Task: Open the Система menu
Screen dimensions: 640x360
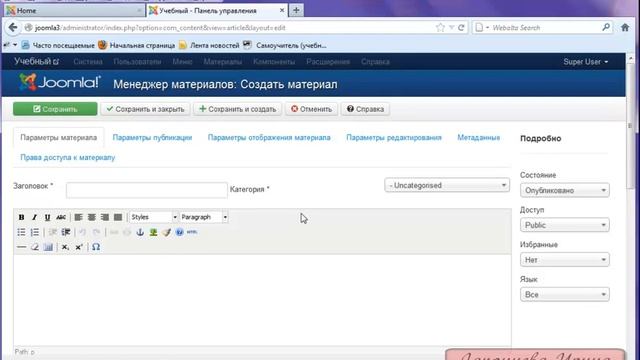Action: pyautogui.click(x=88, y=62)
